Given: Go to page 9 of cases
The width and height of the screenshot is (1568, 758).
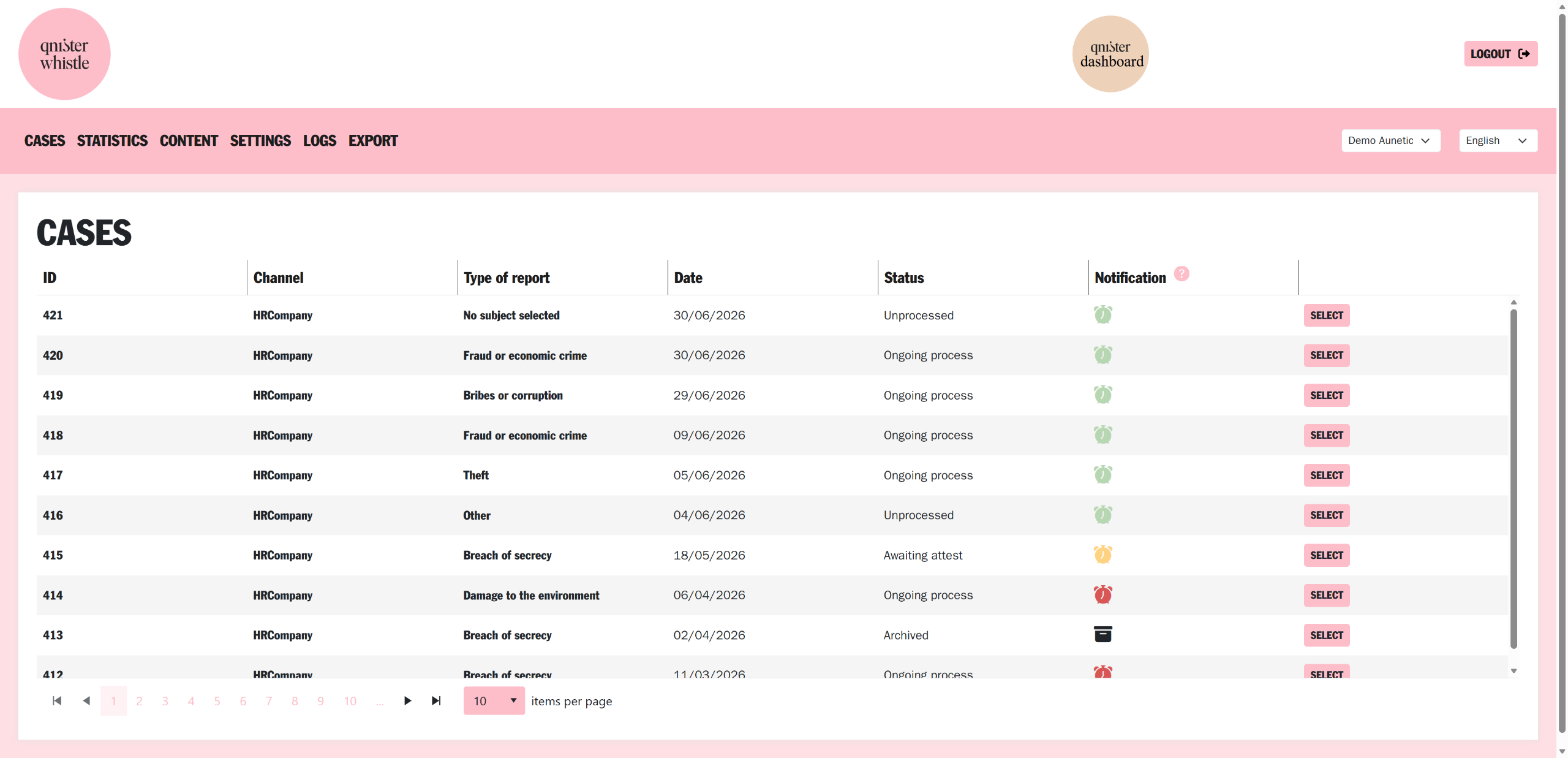Looking at the screenshot, I should point(320,700).
